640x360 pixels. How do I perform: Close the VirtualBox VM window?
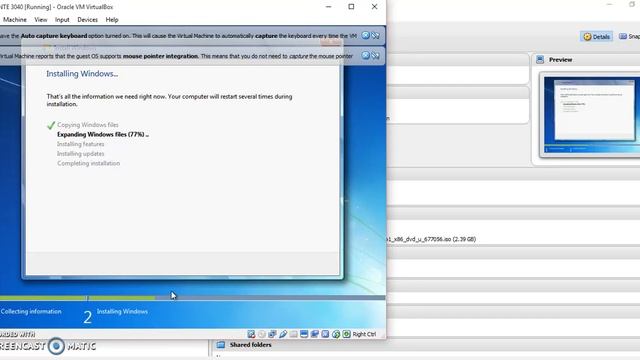tap(374, 7)
